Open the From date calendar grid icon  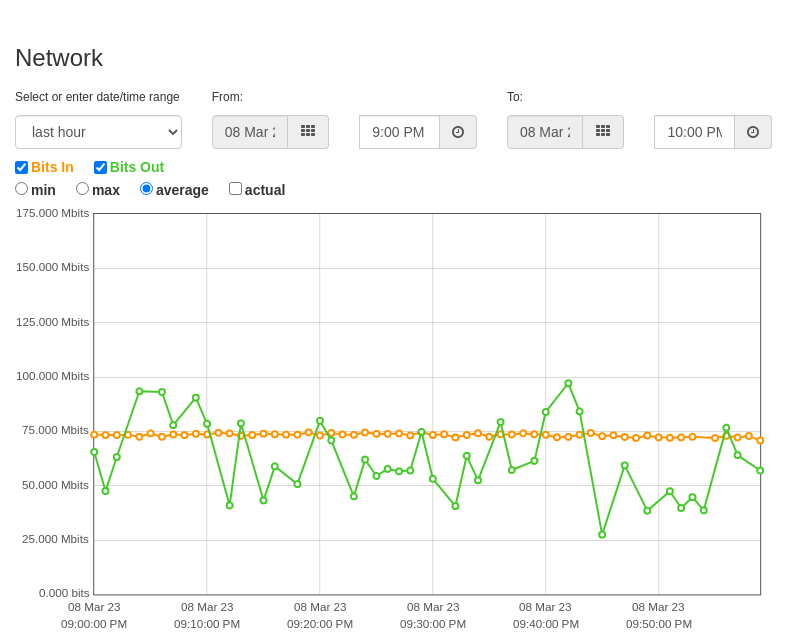[x=308, y=132]
